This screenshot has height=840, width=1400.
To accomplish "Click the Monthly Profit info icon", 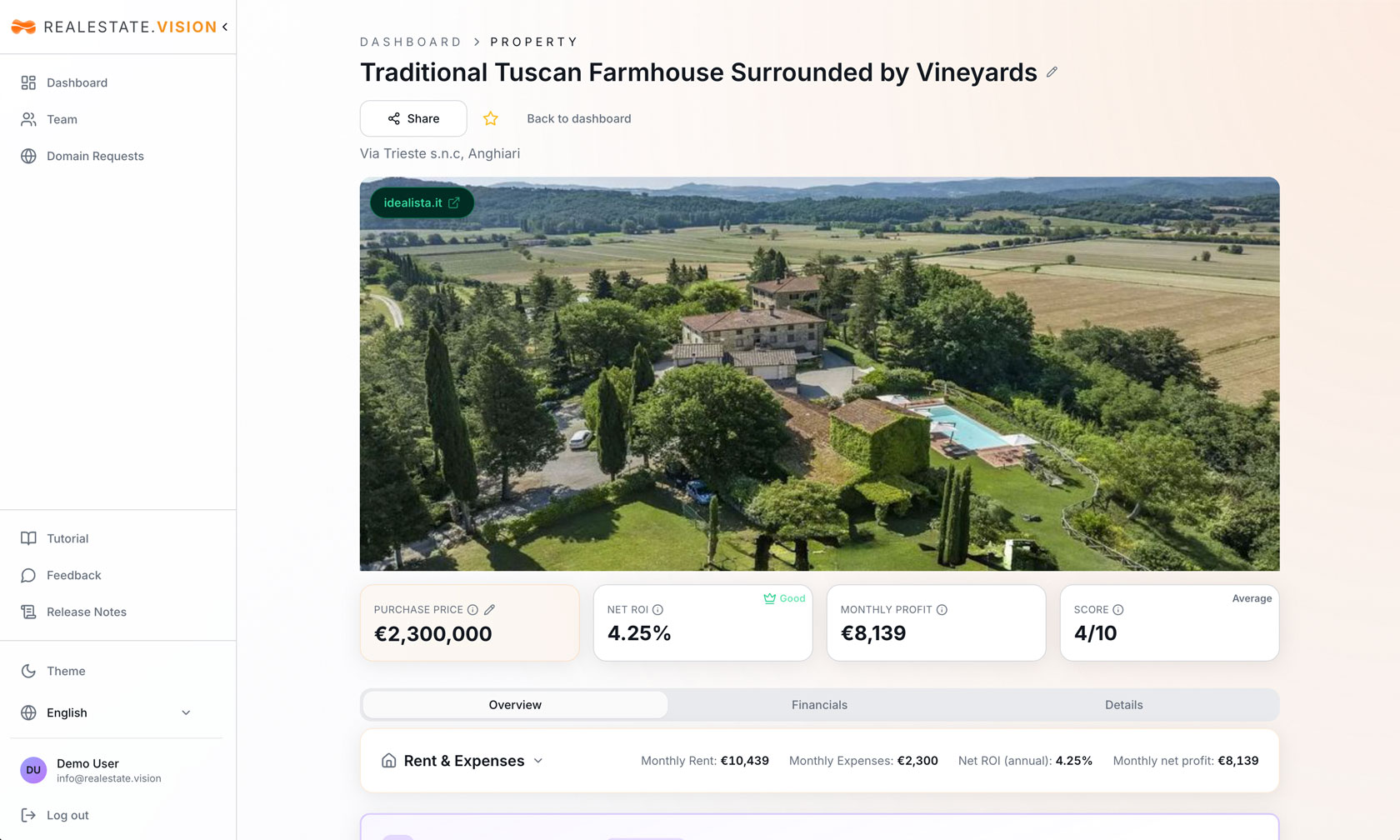I will [x=942, y=610].
